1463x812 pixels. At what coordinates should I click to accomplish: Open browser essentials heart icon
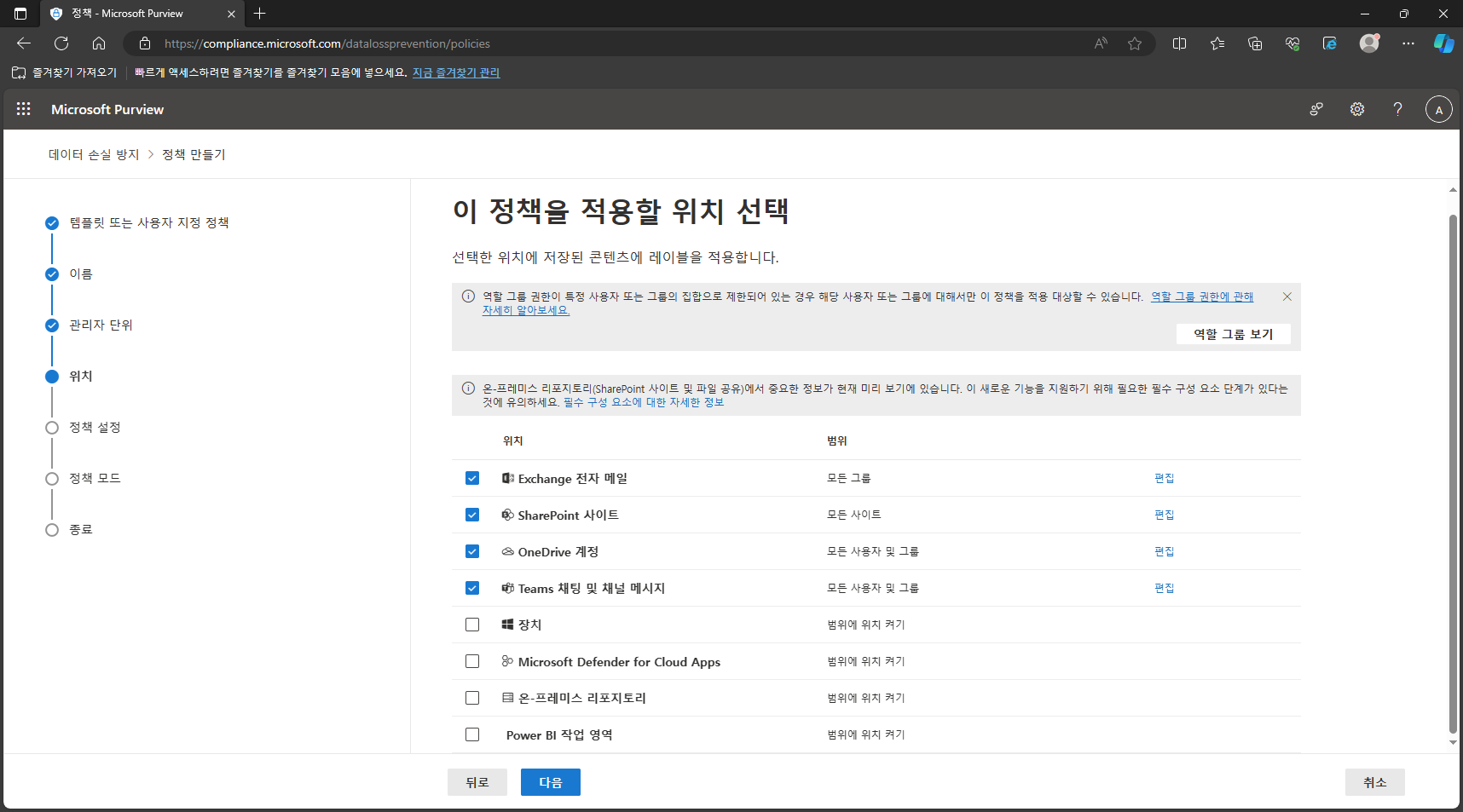[1292, 43]
